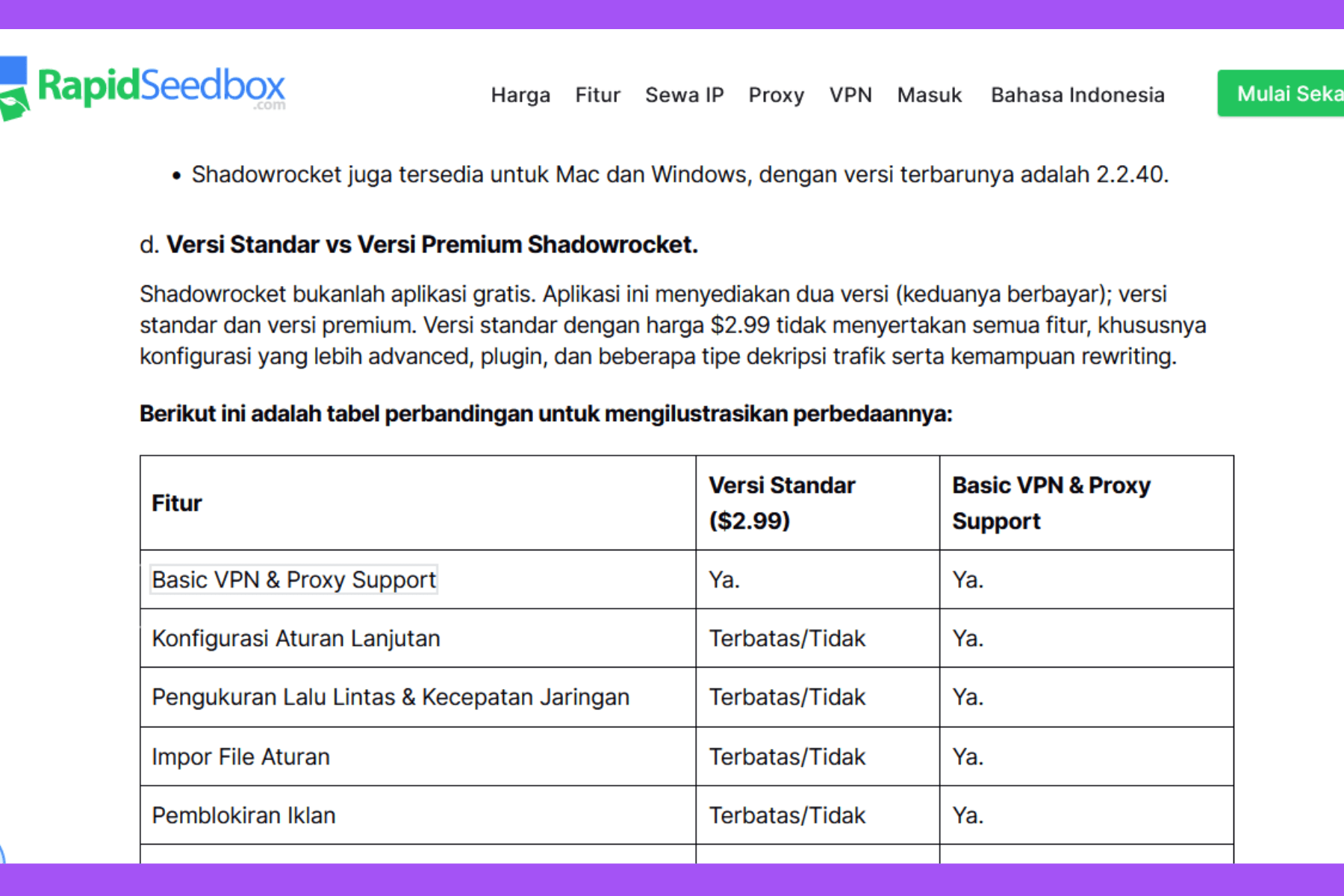This screenshot has height=896, width=1344.
Task: Click the Fitur table header cell
Action: (418, 503)
